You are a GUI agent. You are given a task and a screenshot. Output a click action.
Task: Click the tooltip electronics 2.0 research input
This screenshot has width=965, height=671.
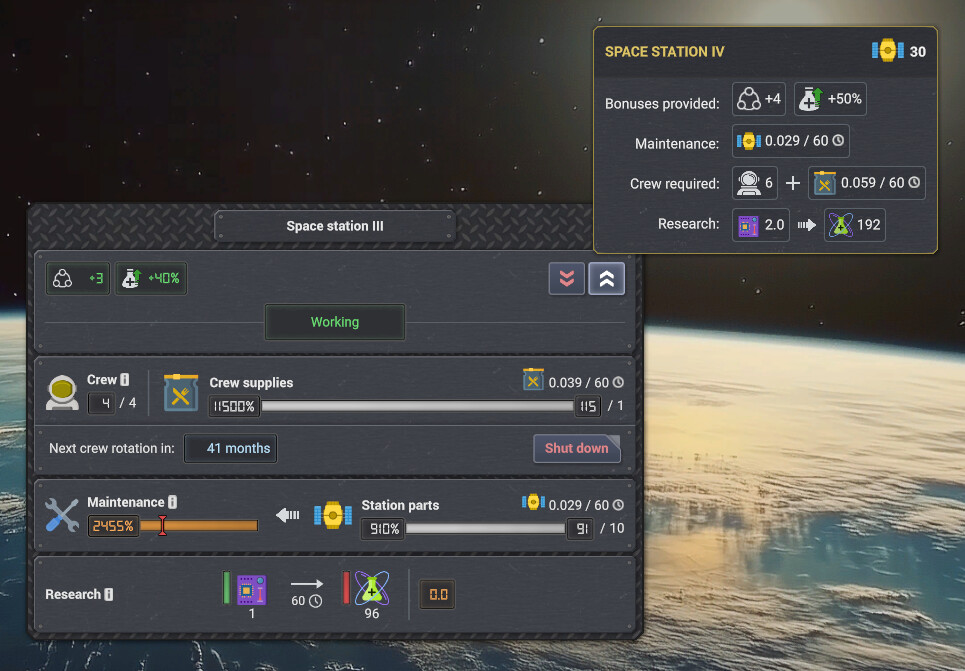(761, 225)
